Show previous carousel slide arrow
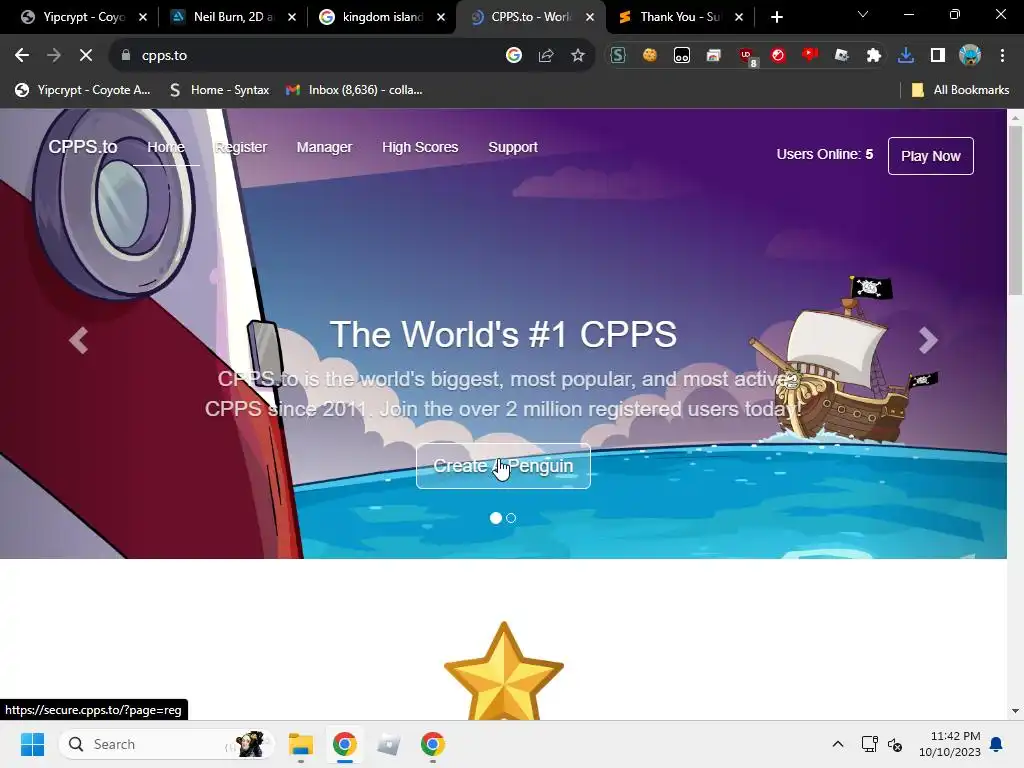Screen dimensions: 1024x768 coord(78,340)
